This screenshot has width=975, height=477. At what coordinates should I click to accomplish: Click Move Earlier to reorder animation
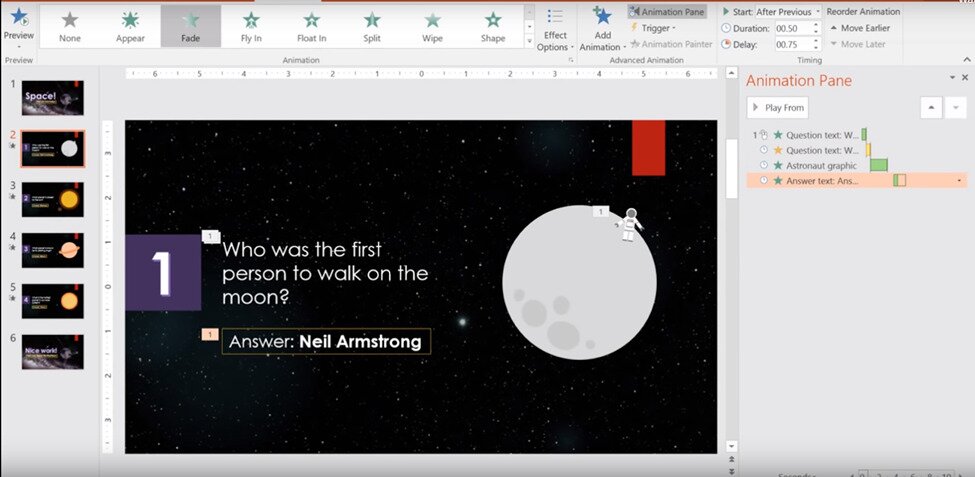(859, 28)
